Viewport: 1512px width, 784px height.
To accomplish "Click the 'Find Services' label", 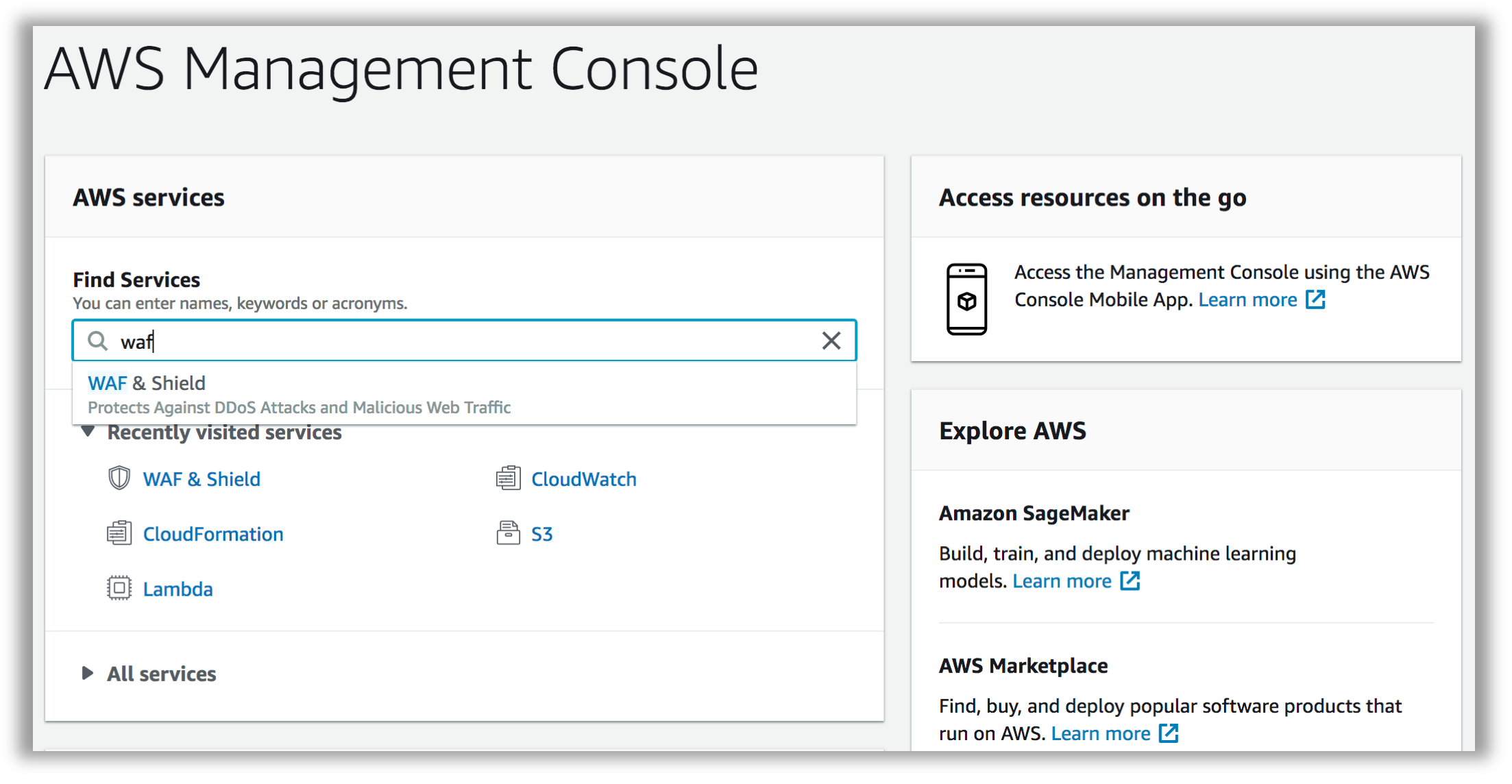I will [136, 280].
